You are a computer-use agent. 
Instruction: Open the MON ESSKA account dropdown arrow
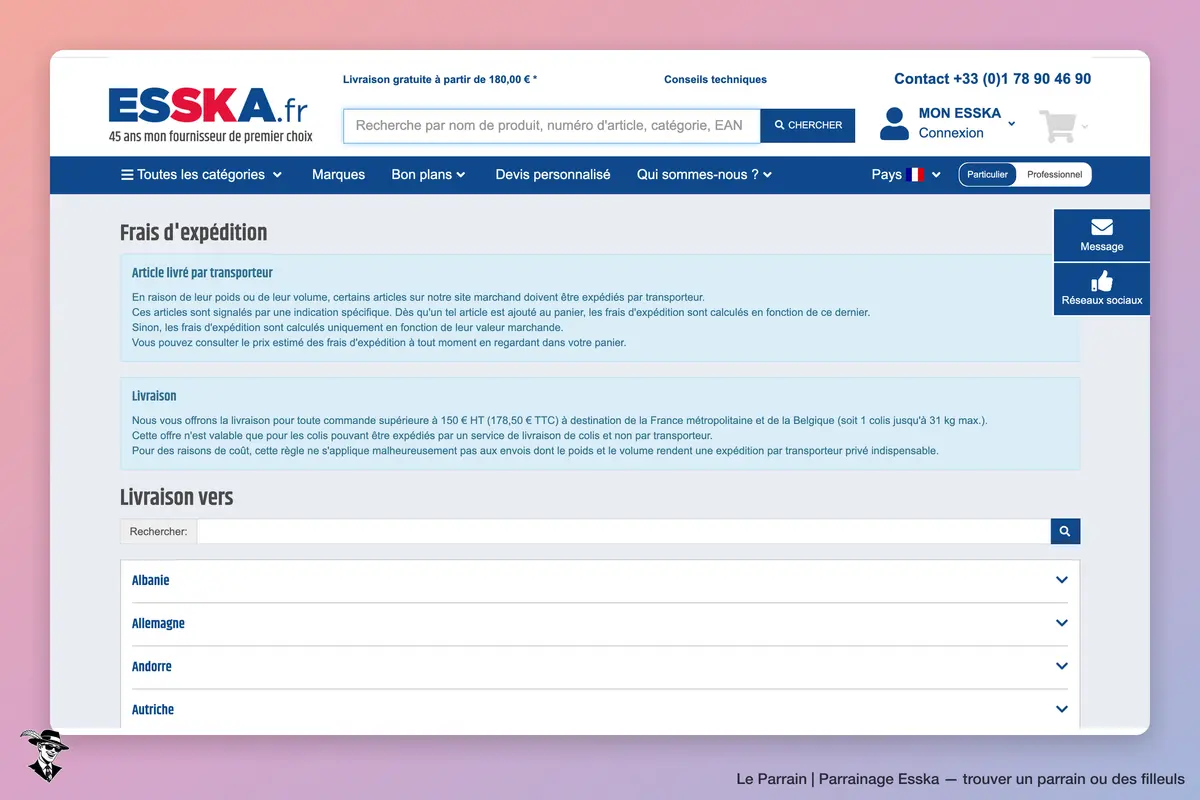[x=1011, y=124]
